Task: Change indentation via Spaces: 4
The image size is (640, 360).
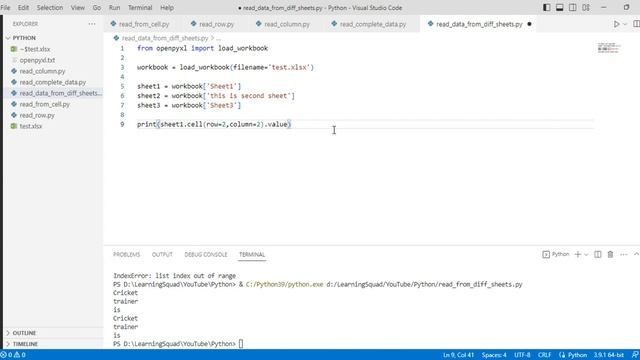Action: pyautogui.click(x=494, y=355)
